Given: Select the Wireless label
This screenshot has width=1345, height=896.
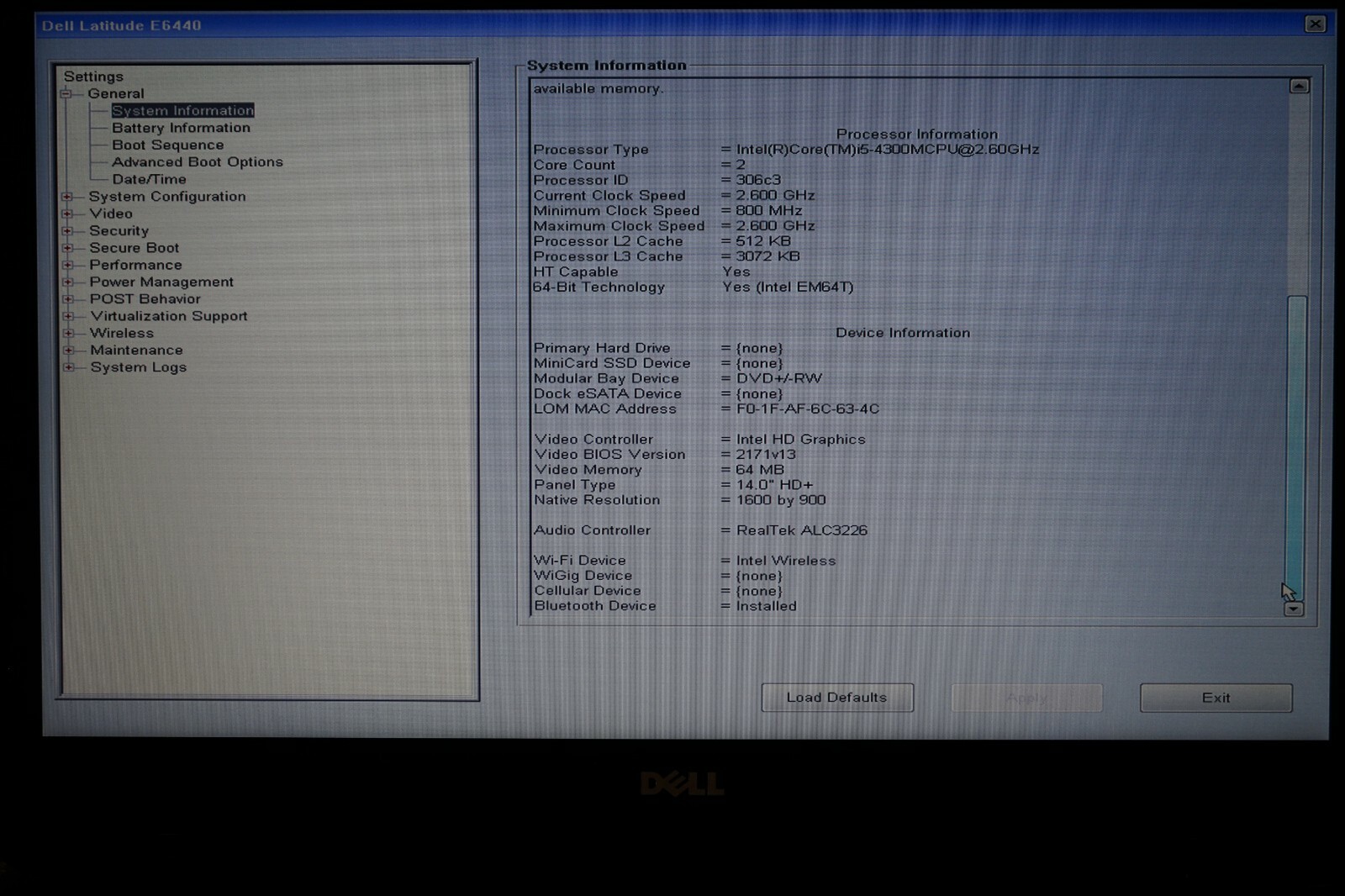Looking at the screenshot, I should [x=122, y=334].
